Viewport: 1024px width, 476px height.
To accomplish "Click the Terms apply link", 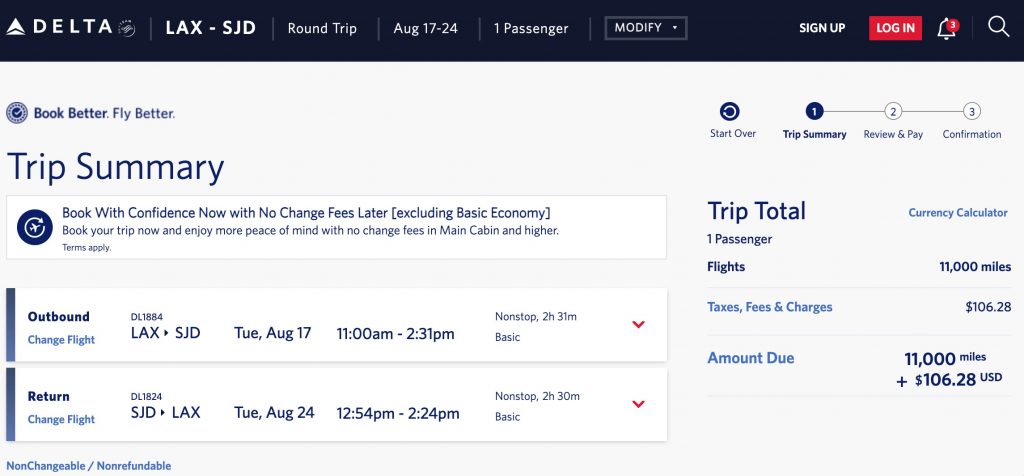I will pyautogui.click(x=87, y=247).
